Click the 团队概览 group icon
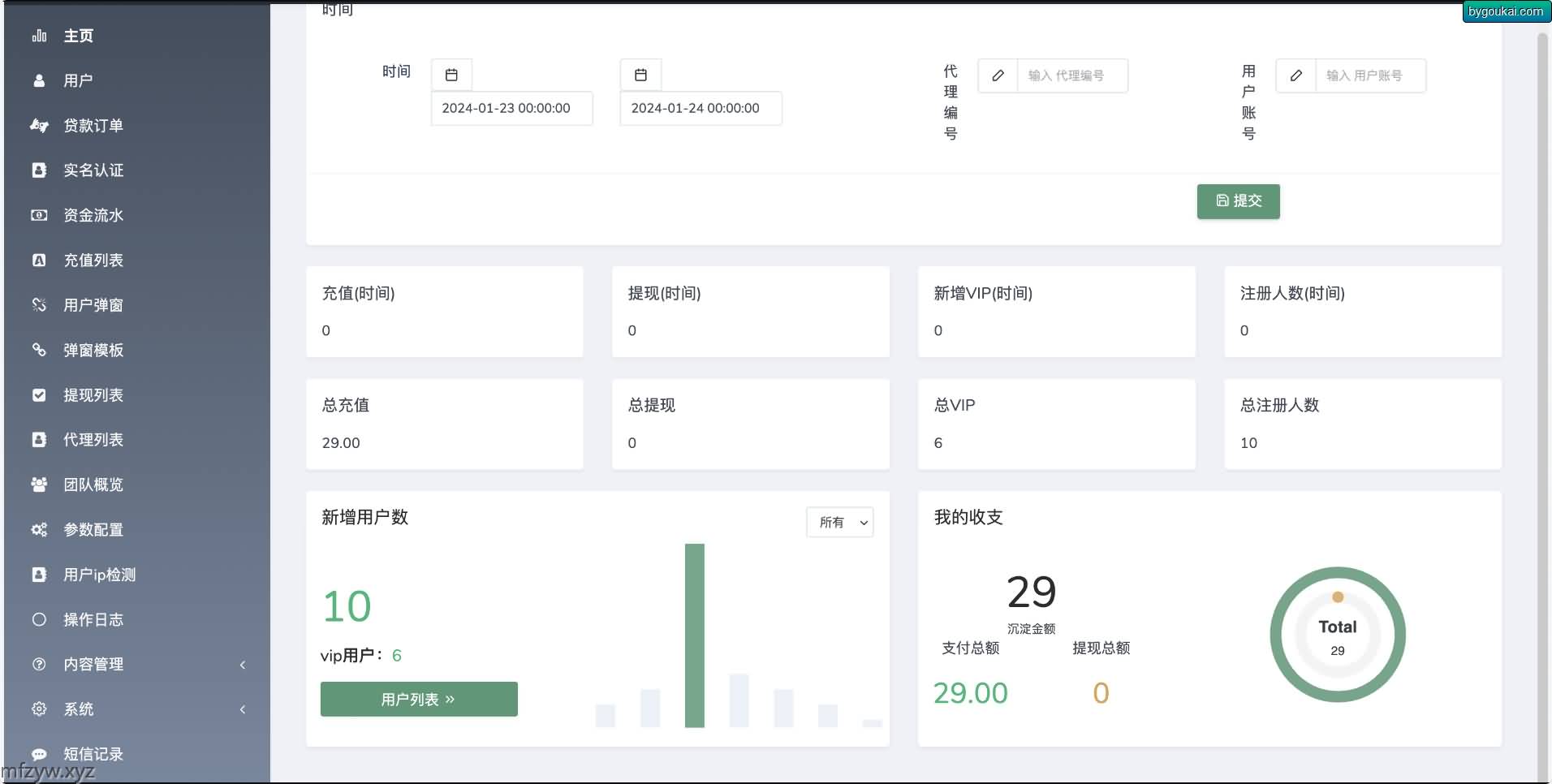 39,485
